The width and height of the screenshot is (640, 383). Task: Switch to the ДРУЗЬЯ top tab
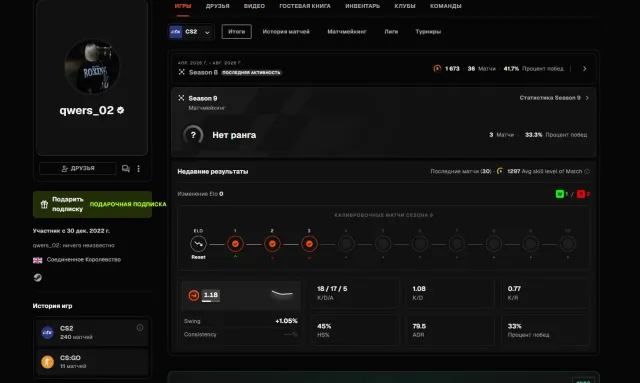218,6
